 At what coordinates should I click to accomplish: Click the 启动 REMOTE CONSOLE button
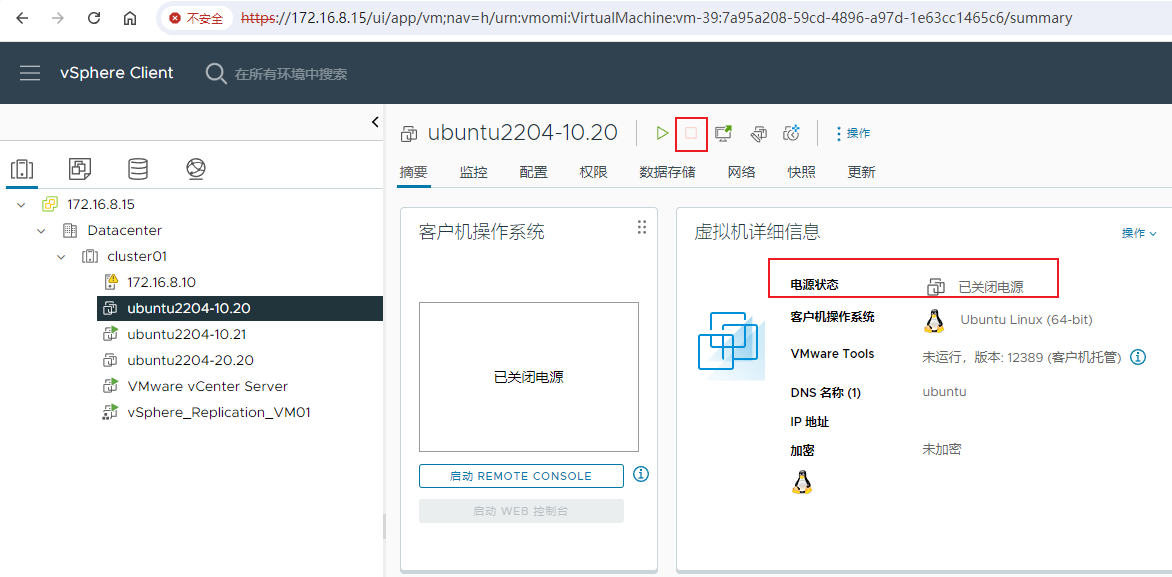tap(521, 476)
